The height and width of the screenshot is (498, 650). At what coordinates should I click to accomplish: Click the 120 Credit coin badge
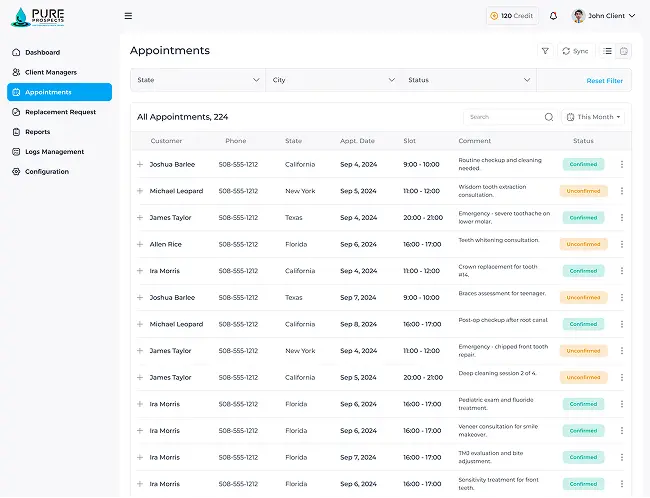pyautogui.click(x=512, y=16)
